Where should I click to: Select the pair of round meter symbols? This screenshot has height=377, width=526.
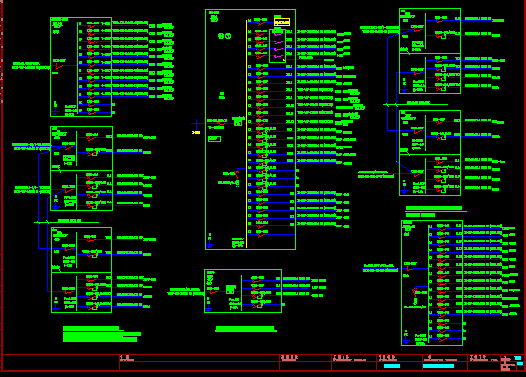point(224,36)
